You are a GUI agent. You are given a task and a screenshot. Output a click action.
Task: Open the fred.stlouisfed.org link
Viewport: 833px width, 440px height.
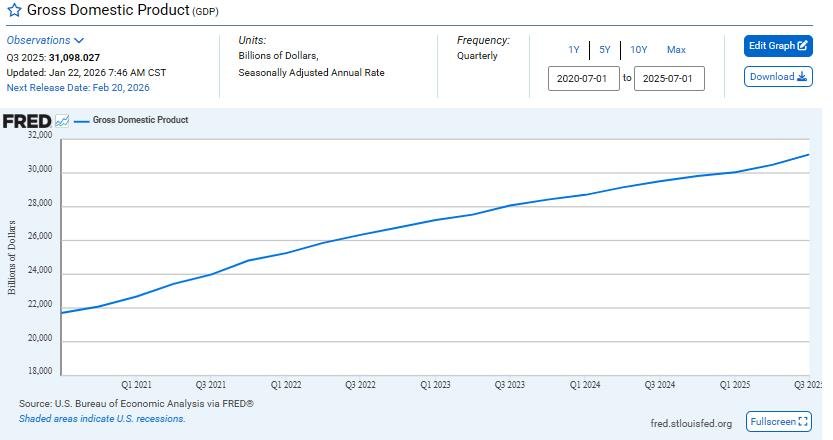coord(690,424)
